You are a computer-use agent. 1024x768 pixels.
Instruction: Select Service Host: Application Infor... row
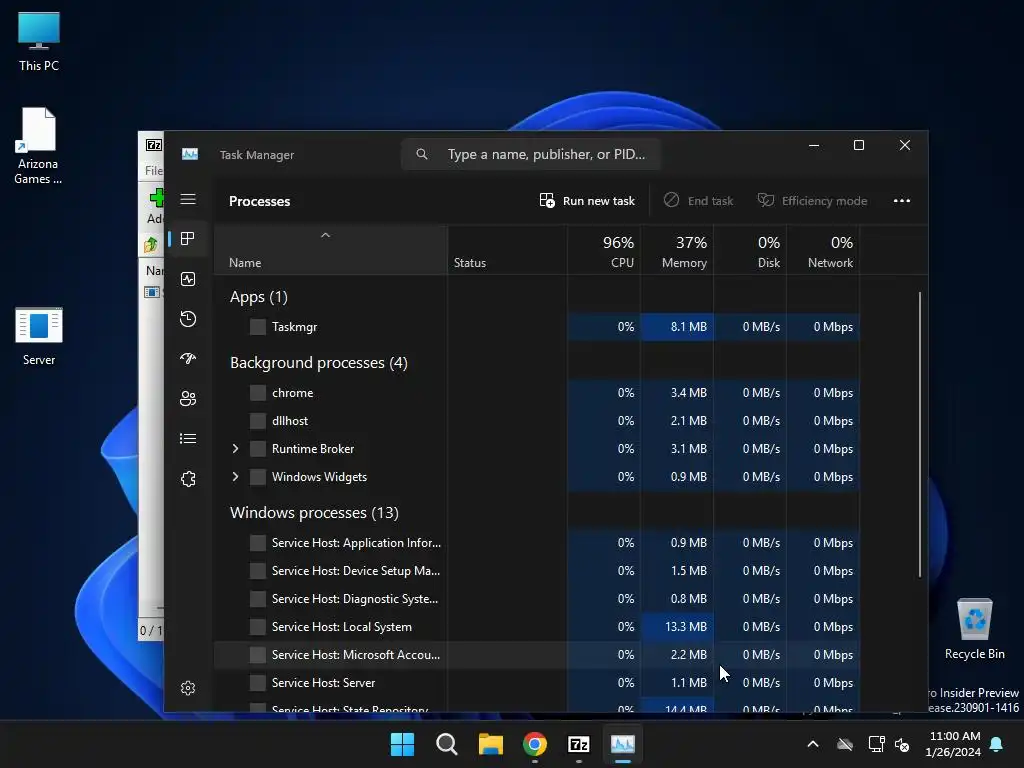coord(537,543)
